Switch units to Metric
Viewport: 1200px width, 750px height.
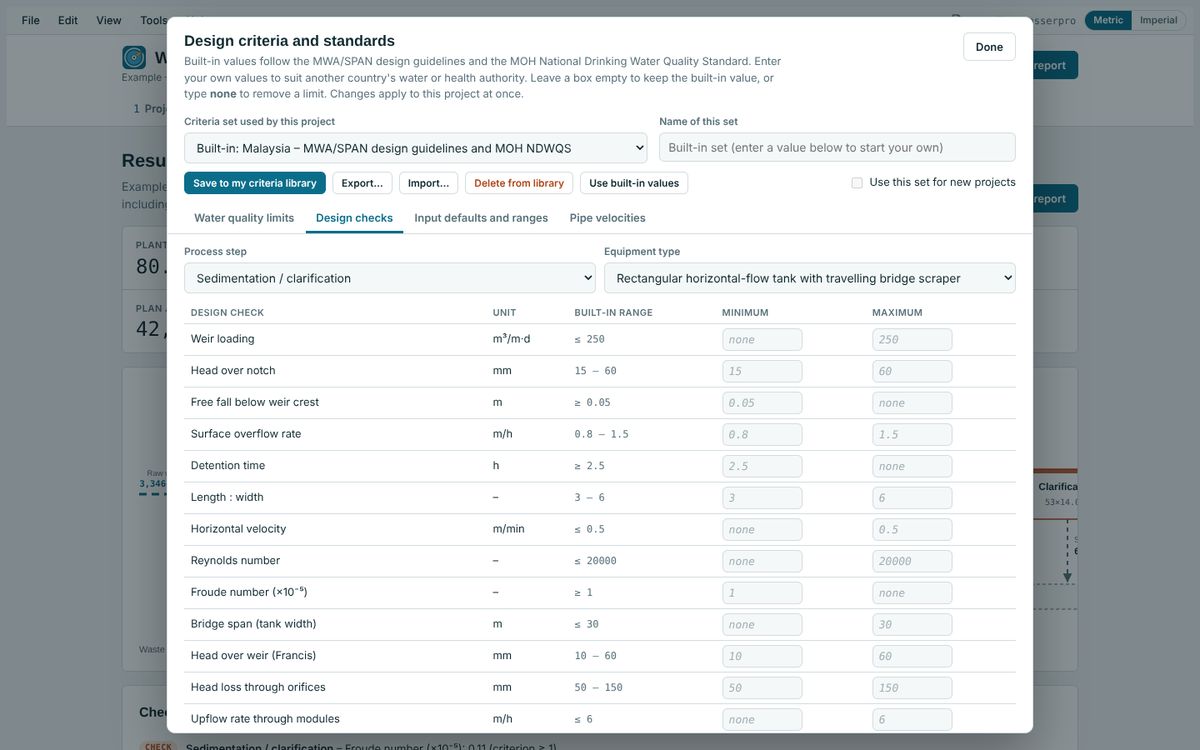pos(1108,20)
